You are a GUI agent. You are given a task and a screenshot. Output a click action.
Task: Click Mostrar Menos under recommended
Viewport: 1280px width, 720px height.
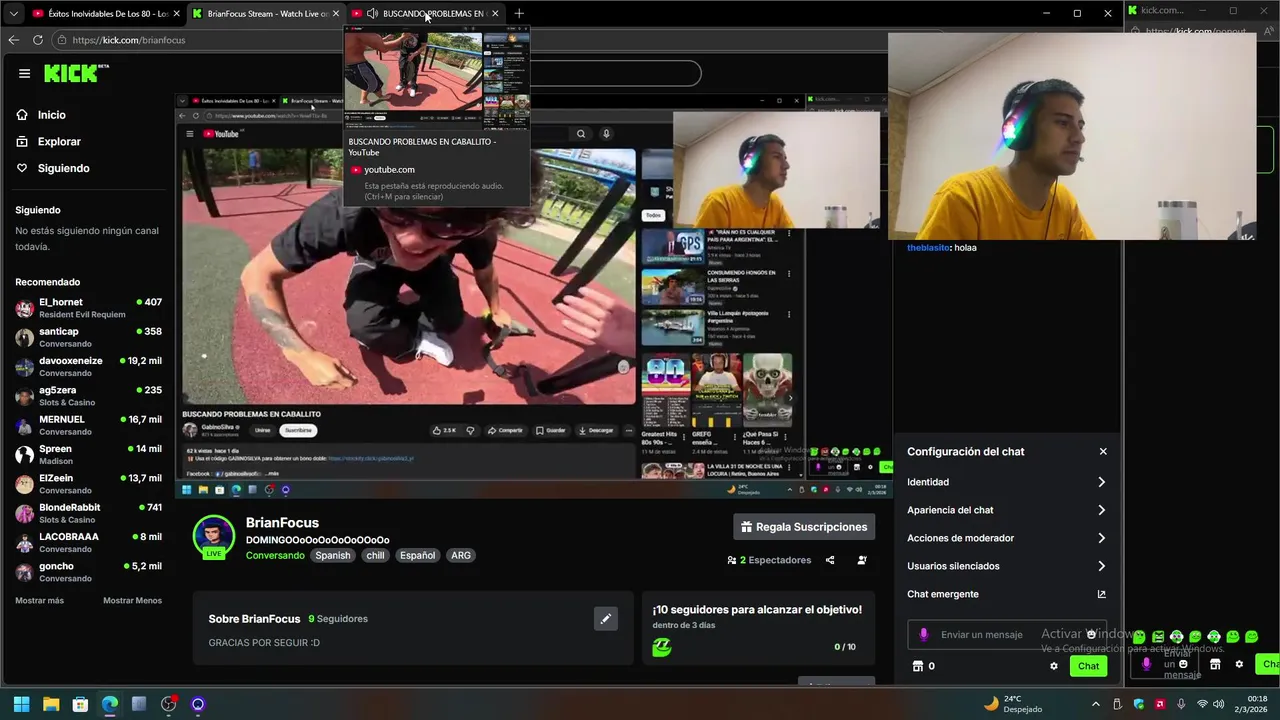132,600
